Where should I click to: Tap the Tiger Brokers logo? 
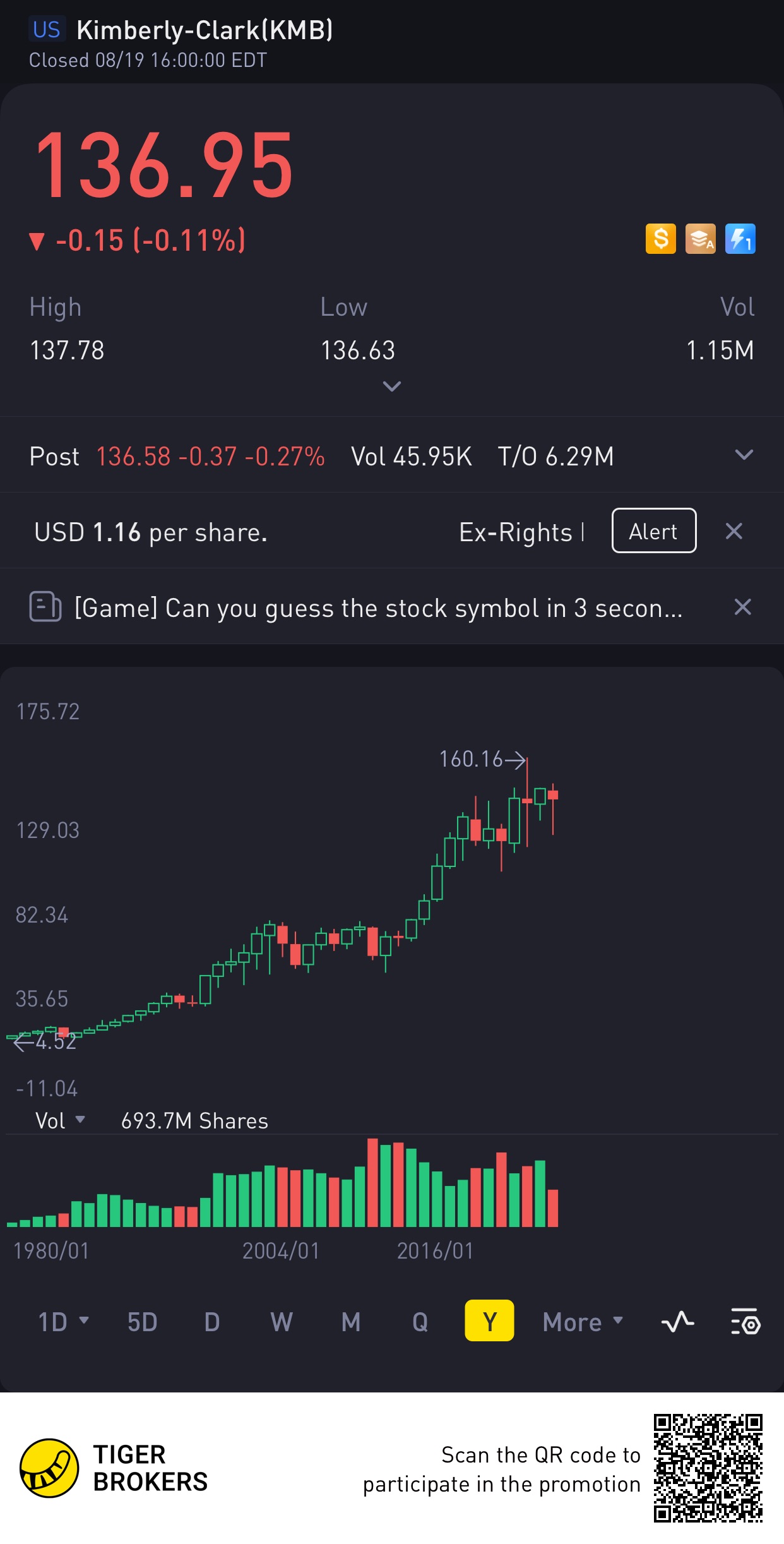tap(49, 1468)
